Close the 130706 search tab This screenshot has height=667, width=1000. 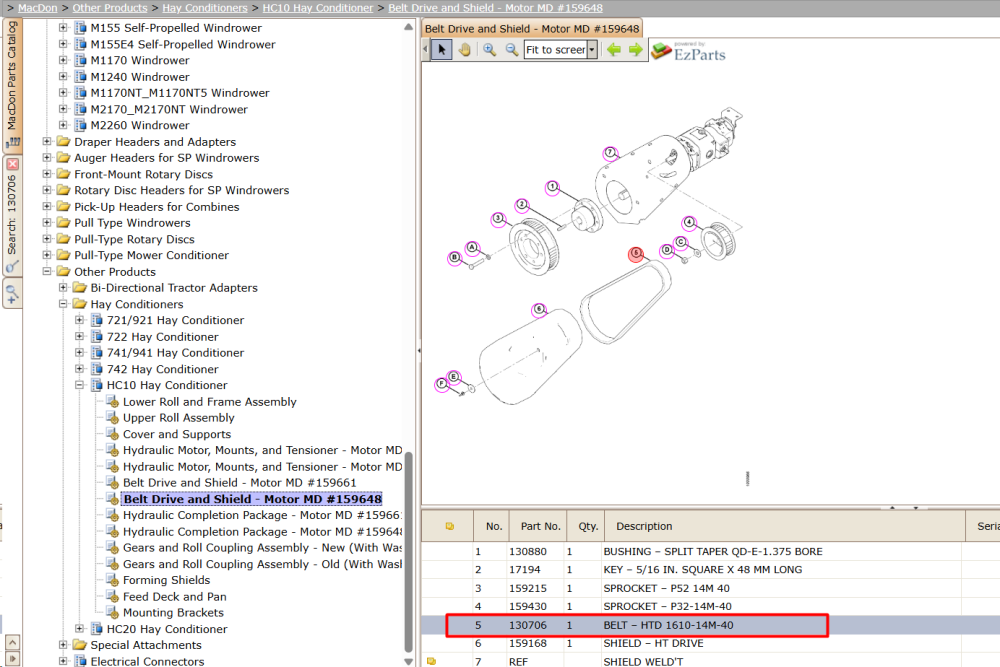tap(13, 164)
